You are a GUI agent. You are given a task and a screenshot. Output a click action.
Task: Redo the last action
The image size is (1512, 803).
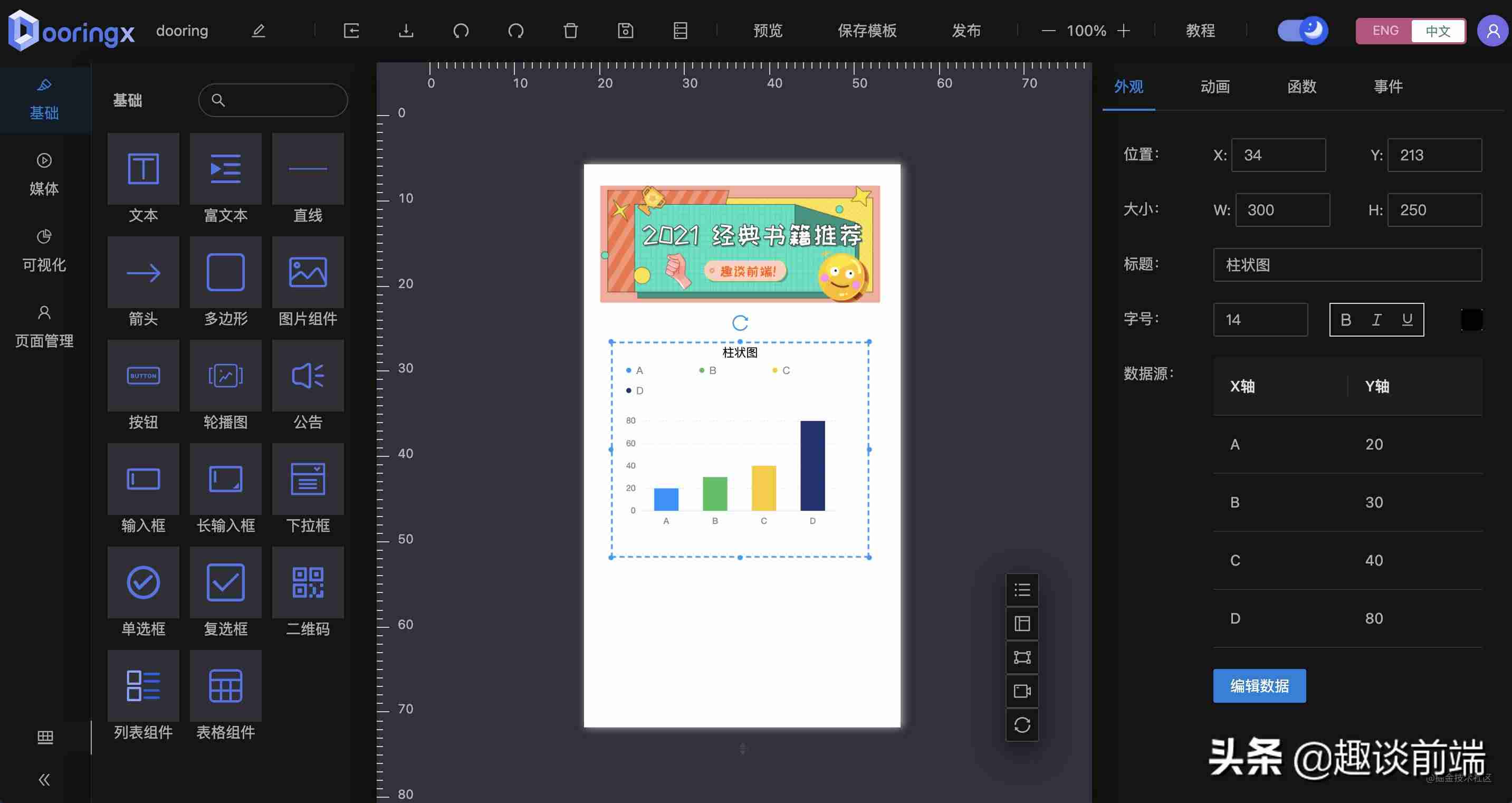(515, 31)
